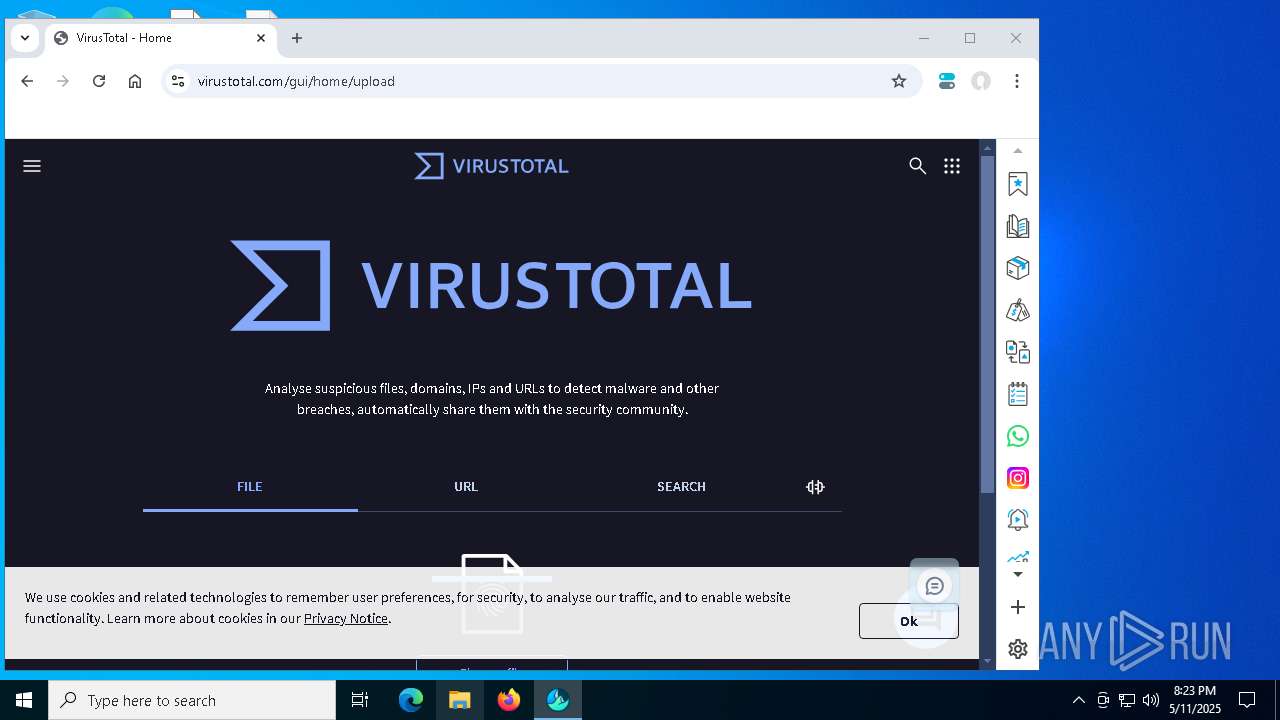This screenshot has height=720, width=1280.
Task: Open the task list calendar sidebar icon
Action: [x=1018, y=394]
